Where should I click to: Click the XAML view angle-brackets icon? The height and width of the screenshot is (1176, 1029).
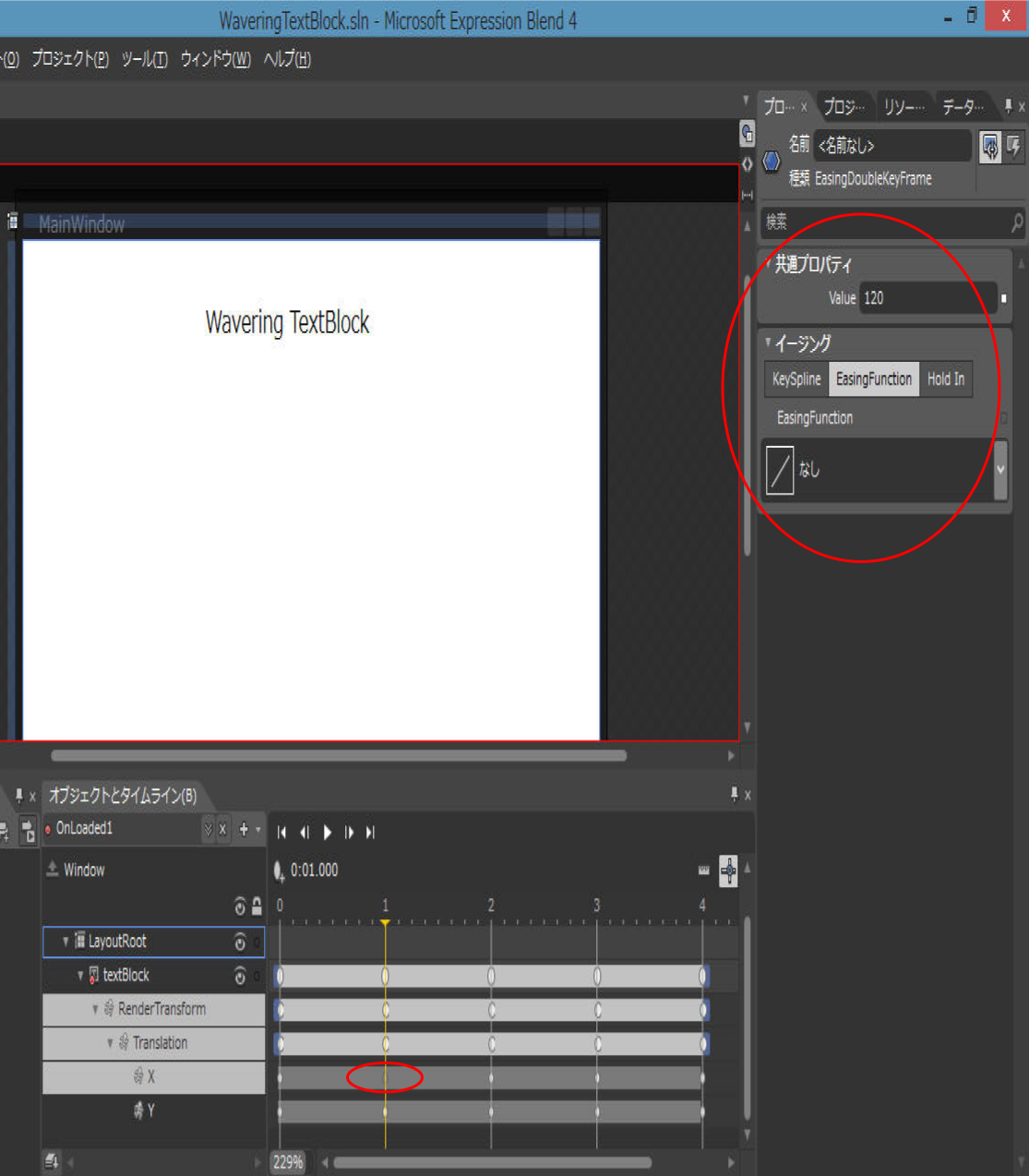point(747,164)
